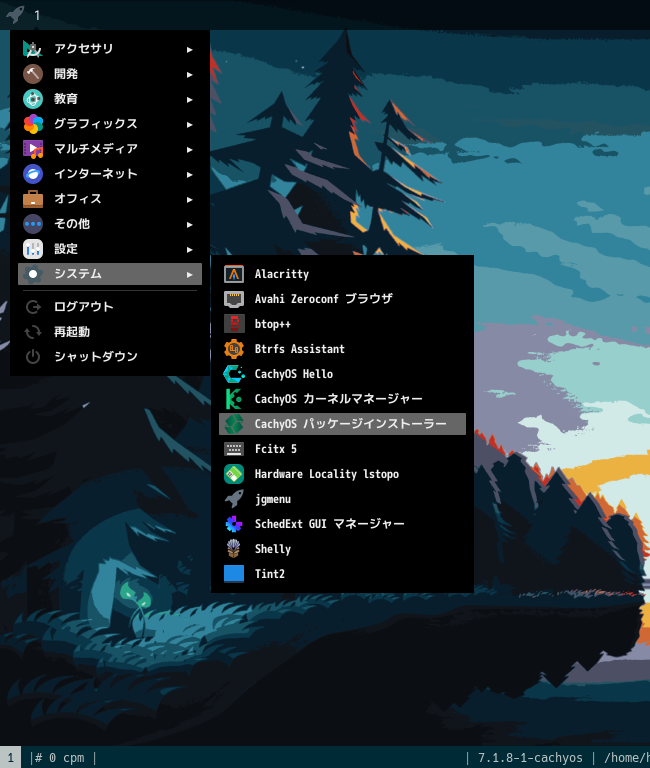Screen dimensions: 650x768
Task: Open the インターネット menu label
Action: click(96, 173)
